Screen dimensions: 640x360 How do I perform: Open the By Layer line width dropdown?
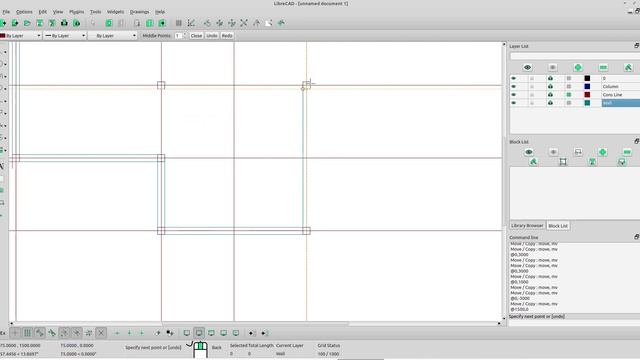click(65, 36)
